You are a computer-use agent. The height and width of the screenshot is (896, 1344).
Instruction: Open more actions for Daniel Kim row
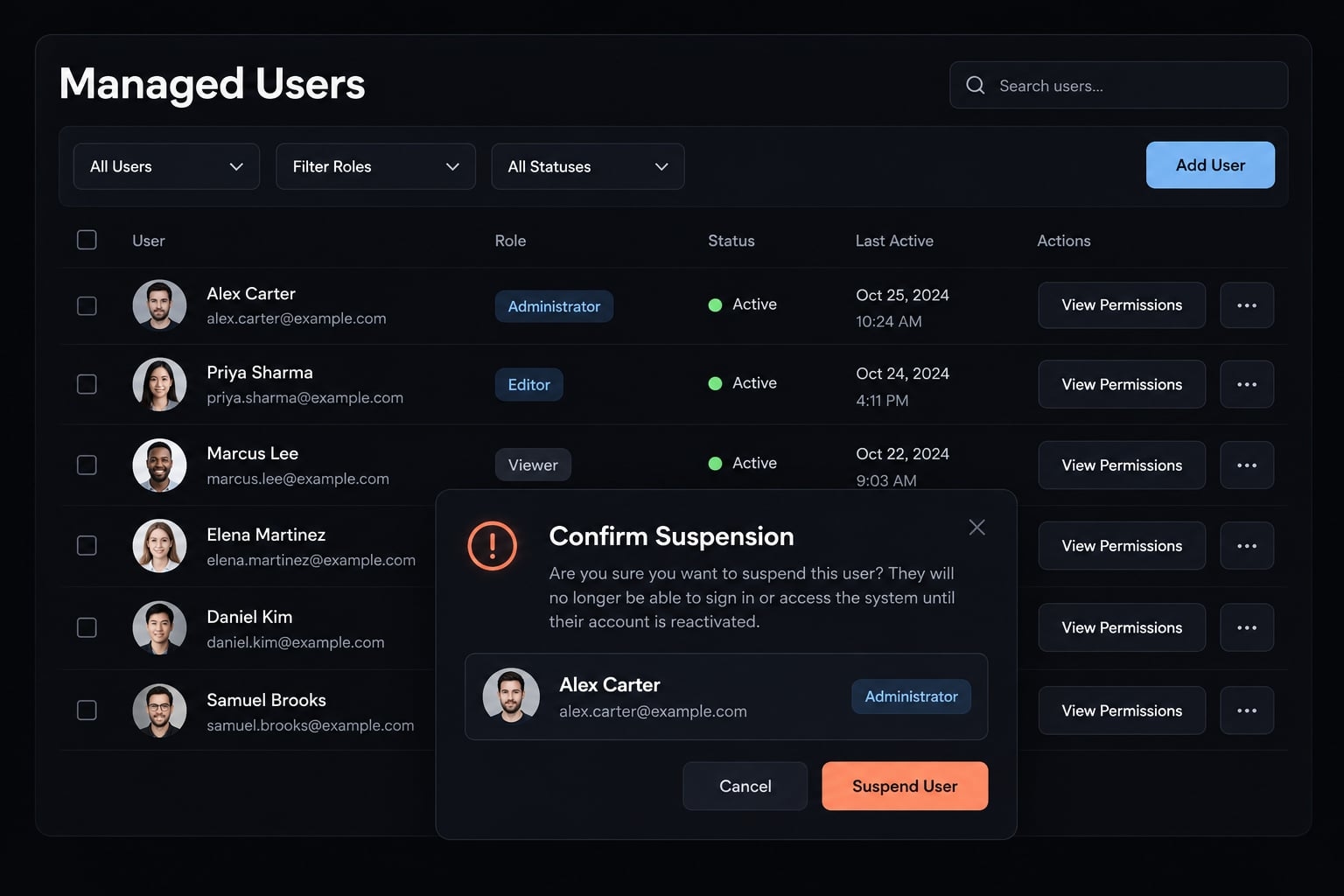click(1247, 627)
